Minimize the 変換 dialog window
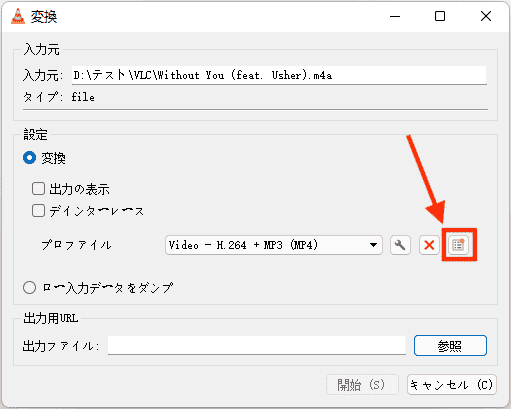Image resolution: width=511 pixels, height=409 pixels. (x=395, y=16)
